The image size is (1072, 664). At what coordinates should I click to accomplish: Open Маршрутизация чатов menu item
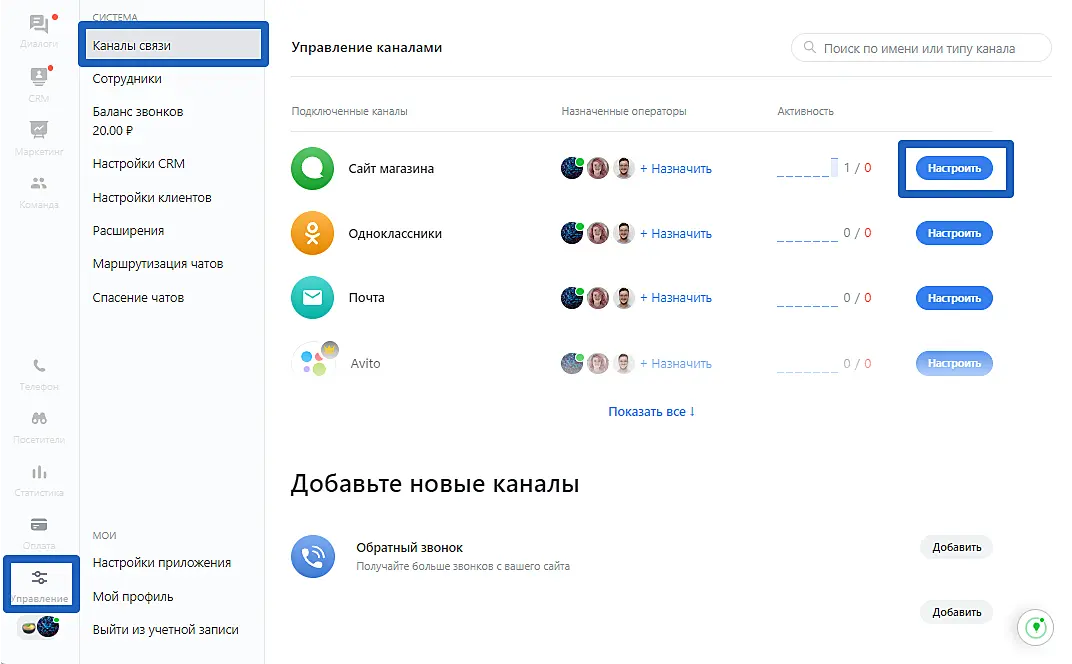click(158, 264)
